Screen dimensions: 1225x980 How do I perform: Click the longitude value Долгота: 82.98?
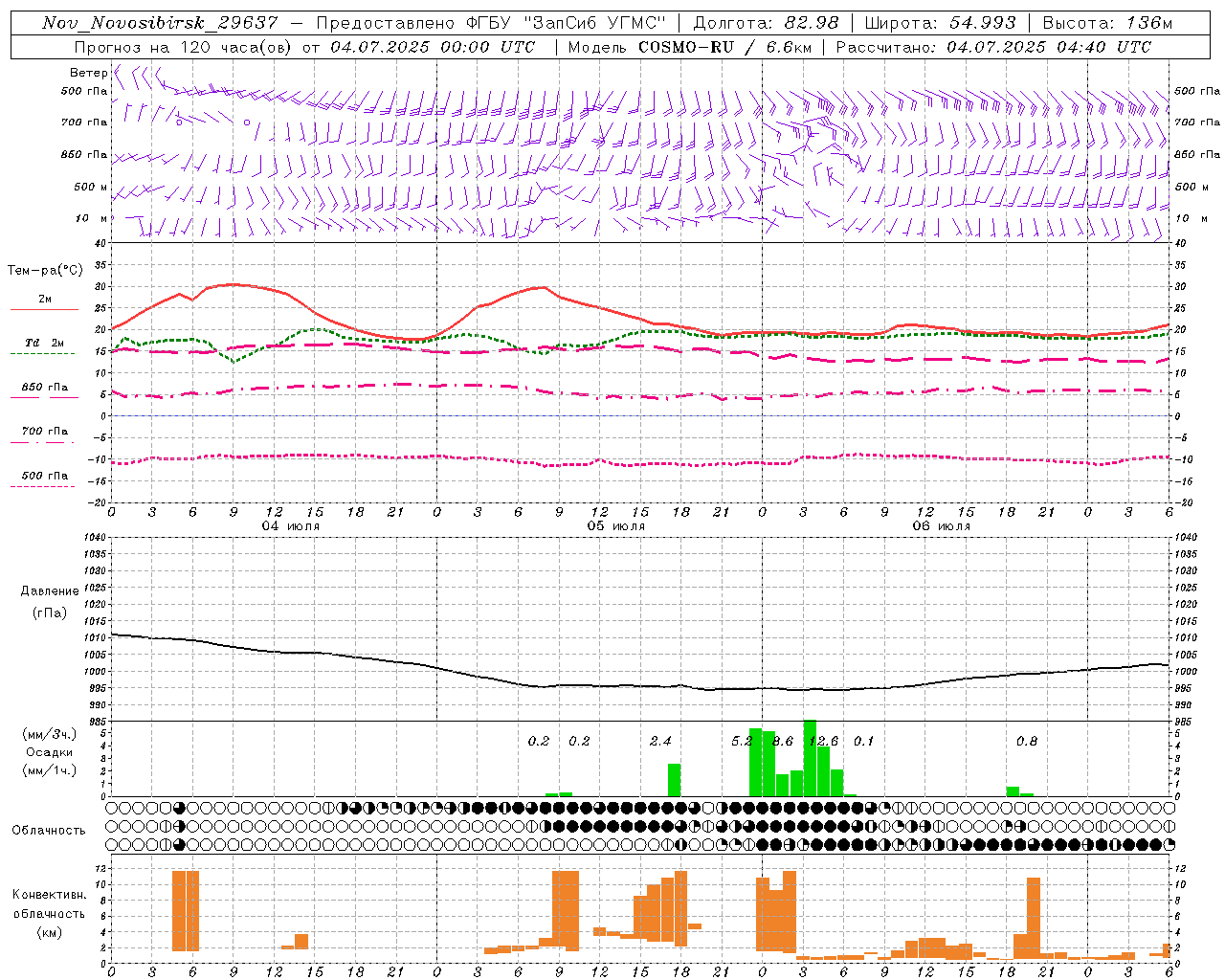(x=766, y=23)
